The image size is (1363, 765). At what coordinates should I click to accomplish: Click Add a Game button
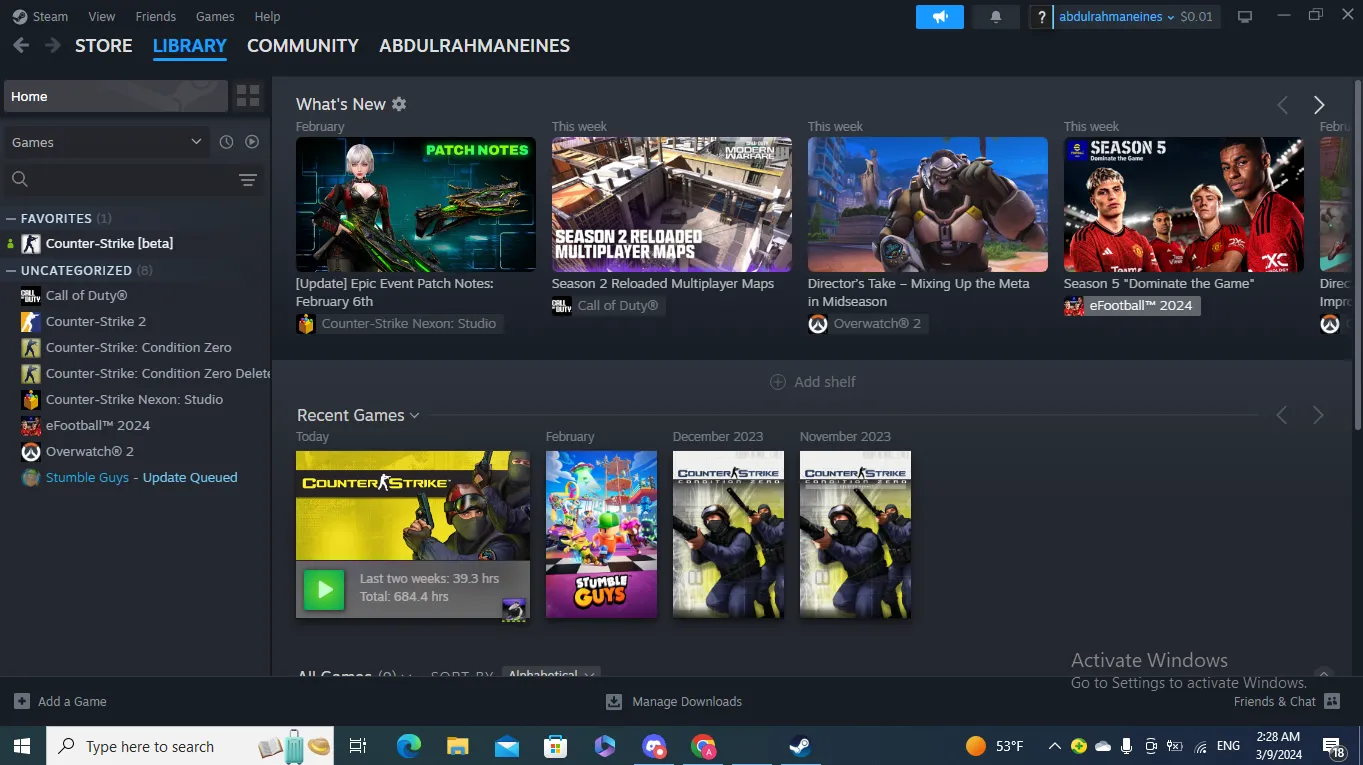point(61,701)
